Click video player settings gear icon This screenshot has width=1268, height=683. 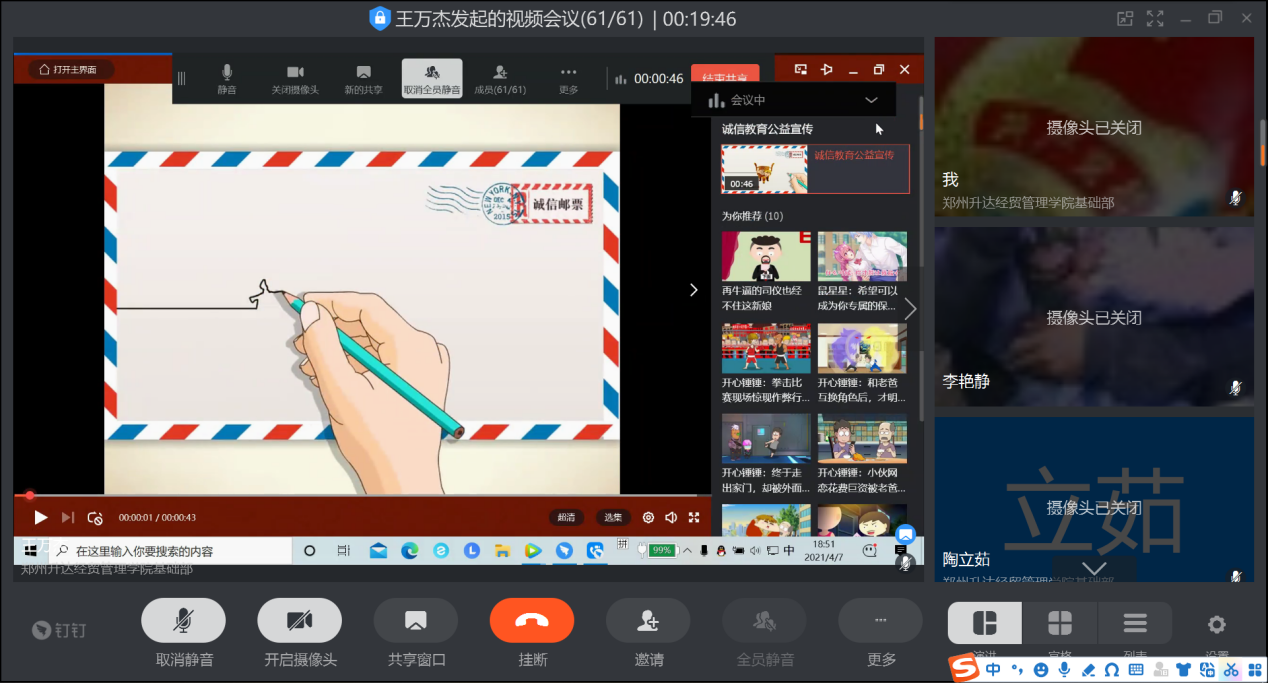tap(648, 517)
